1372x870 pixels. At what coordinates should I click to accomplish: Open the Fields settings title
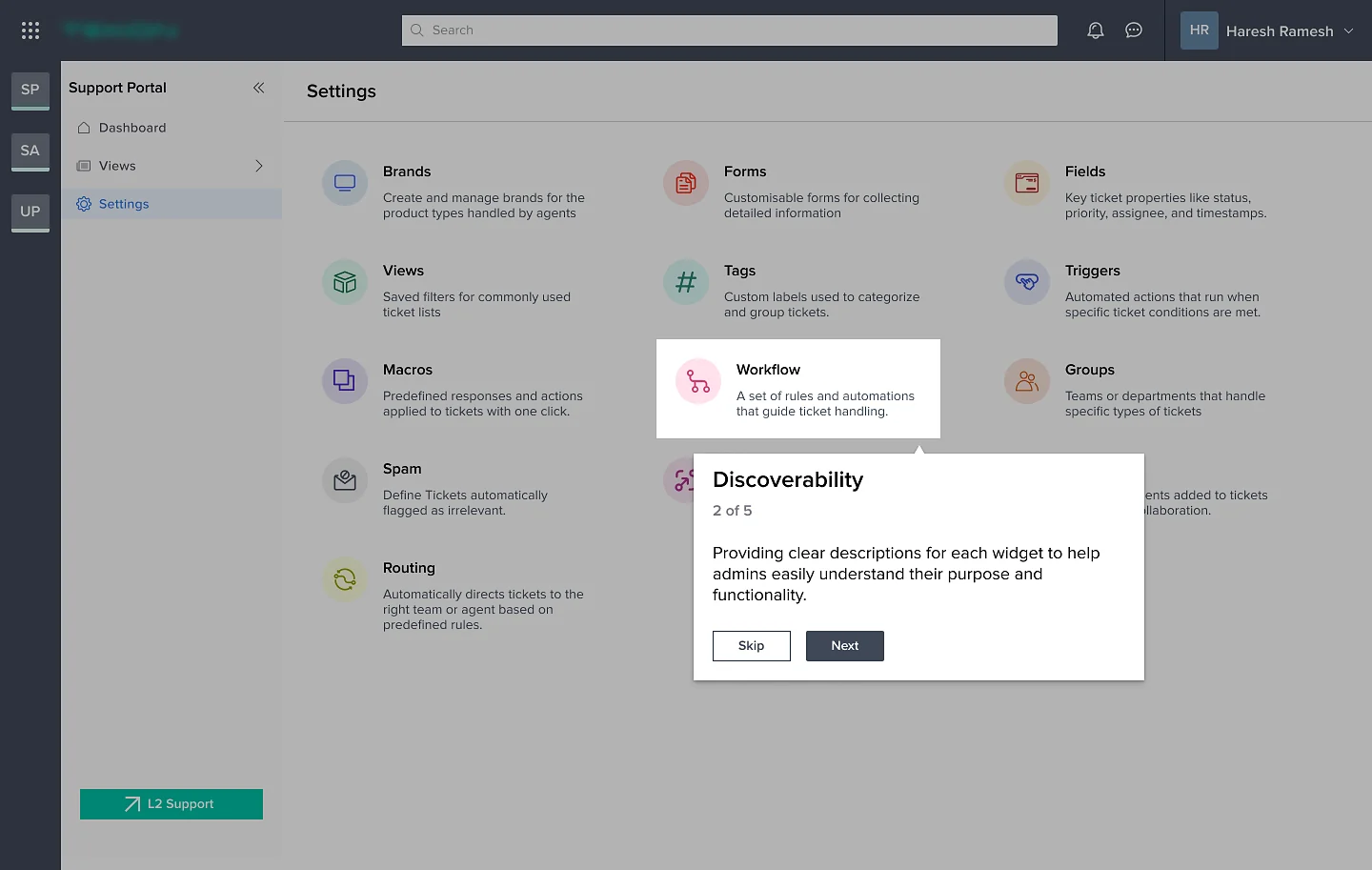click(x=1085, y=172)
